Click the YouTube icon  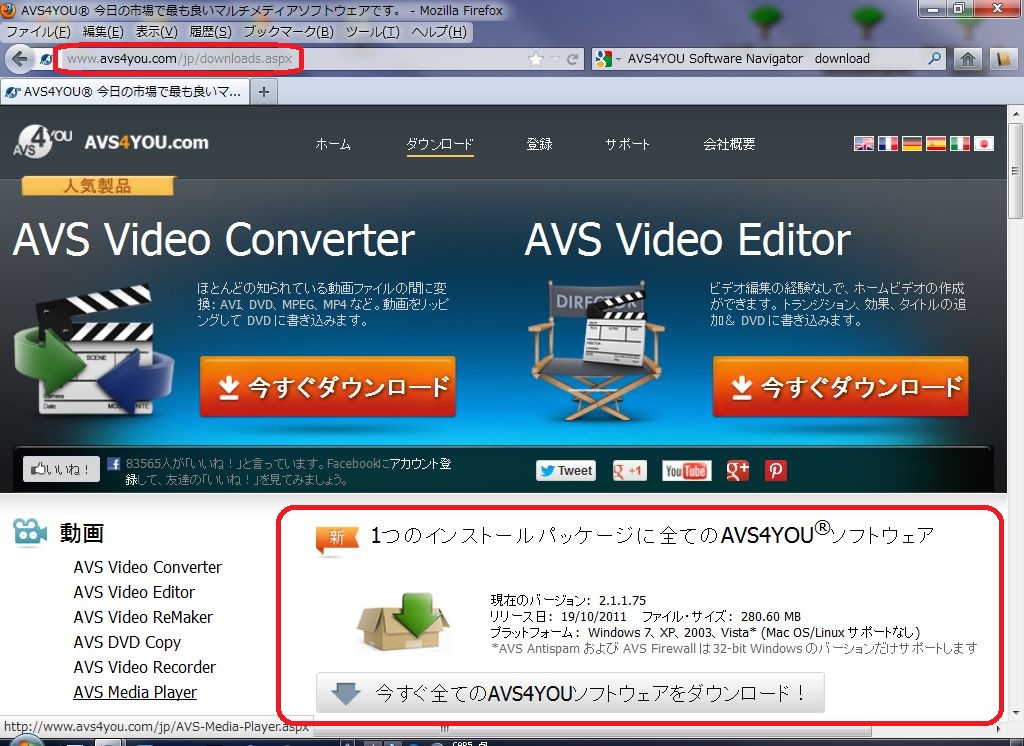(686, 470)
